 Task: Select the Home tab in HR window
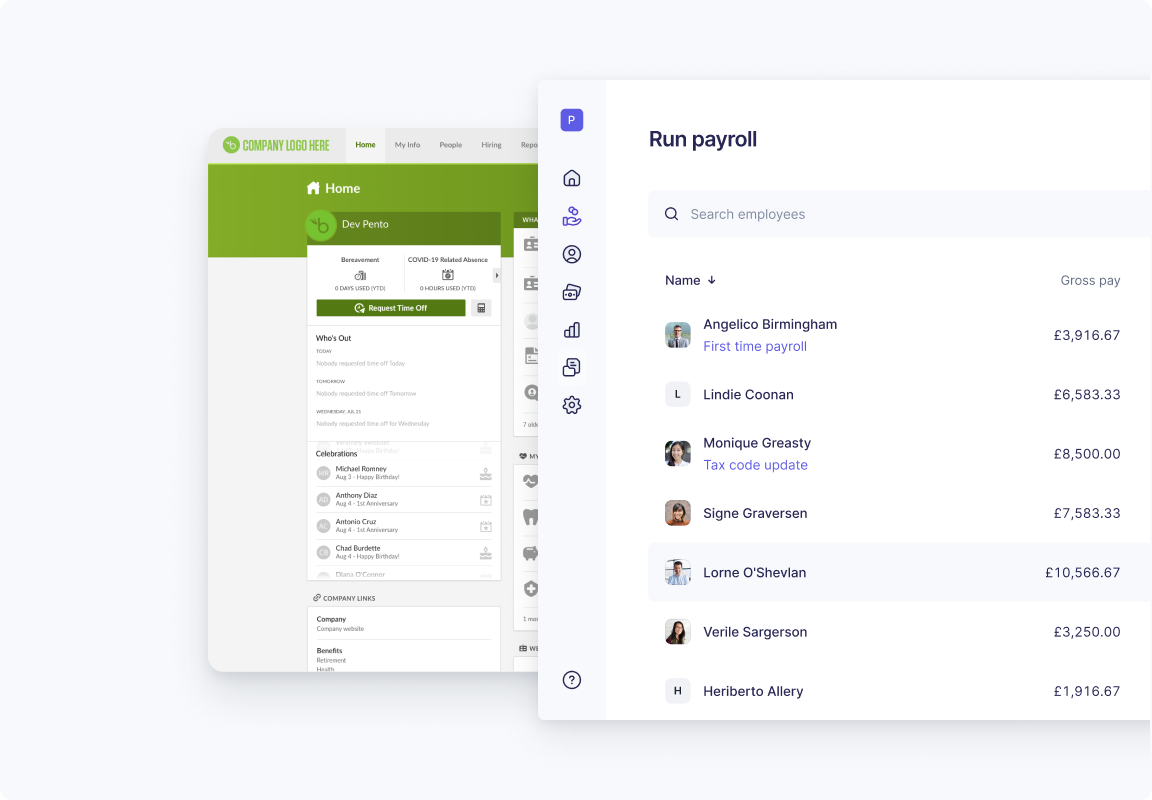point(365,145)
